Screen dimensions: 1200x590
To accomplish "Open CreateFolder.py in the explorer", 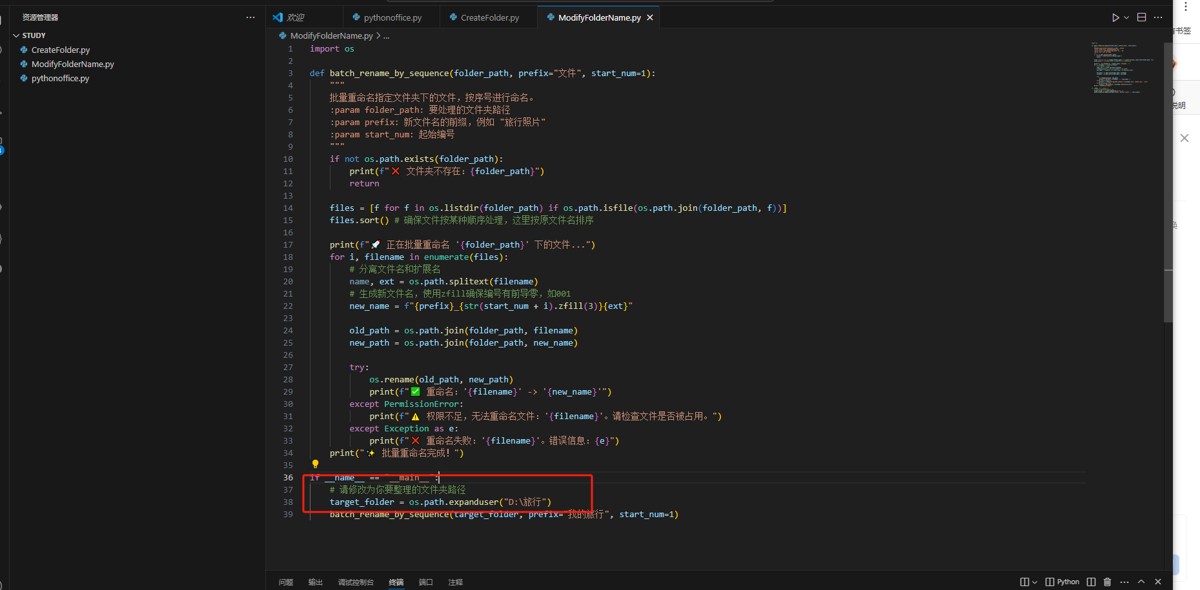I will click(60, 50).
